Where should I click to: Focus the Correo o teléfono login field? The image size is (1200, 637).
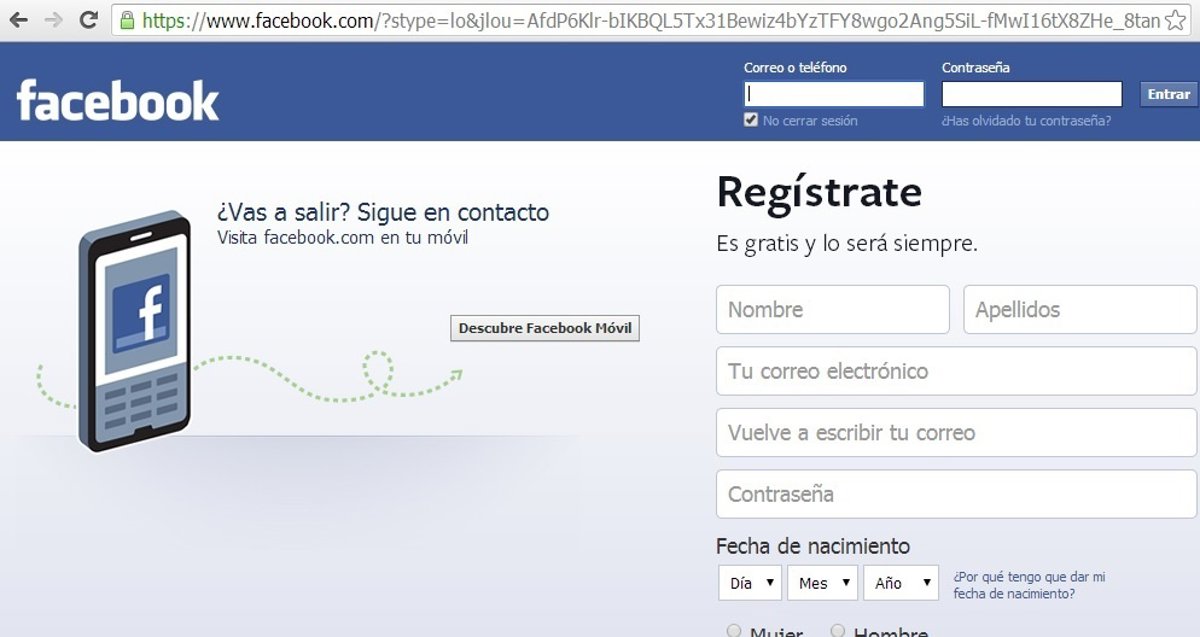click(x=834, y=94)
